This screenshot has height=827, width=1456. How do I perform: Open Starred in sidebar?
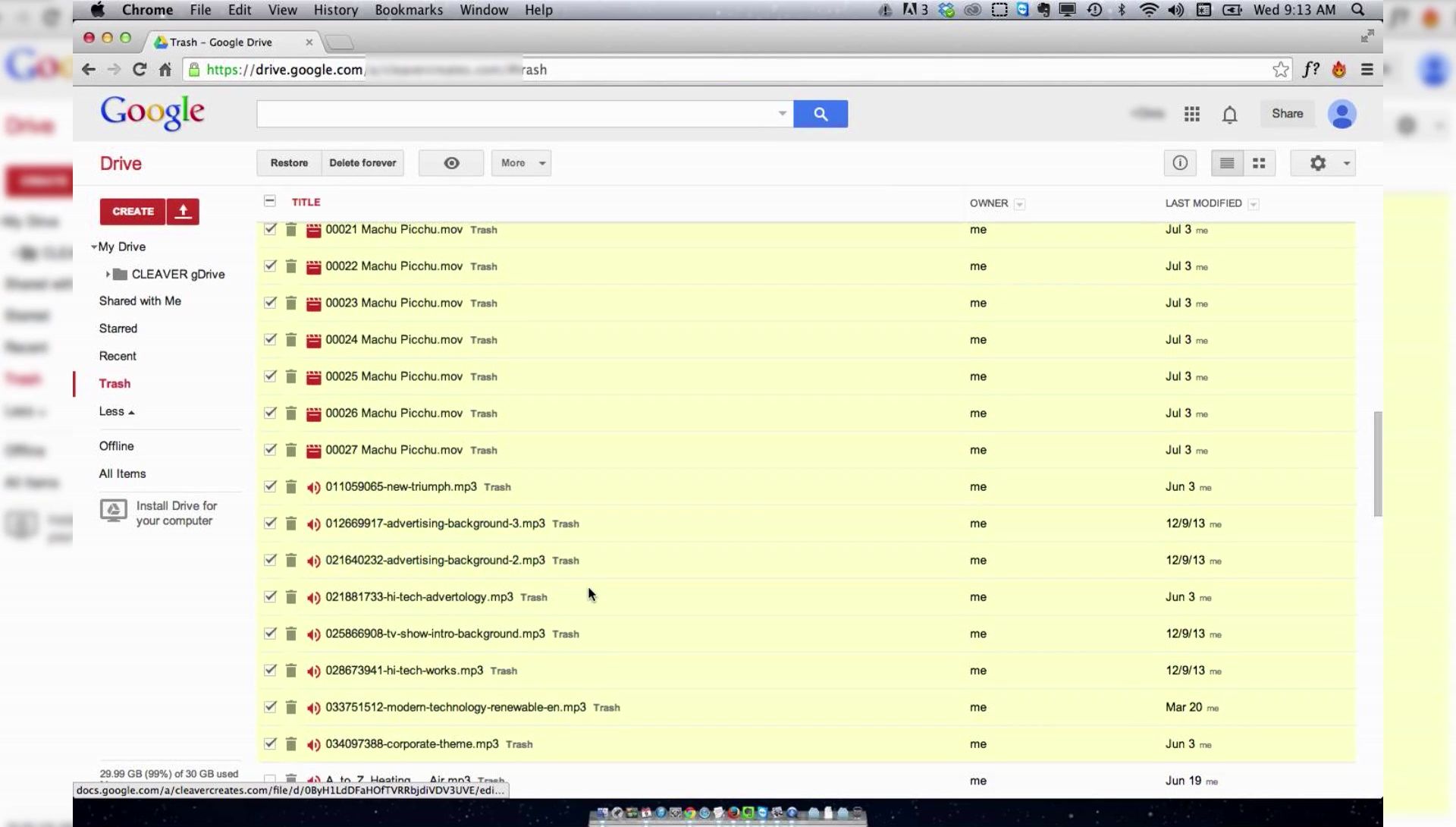(118, 329)
